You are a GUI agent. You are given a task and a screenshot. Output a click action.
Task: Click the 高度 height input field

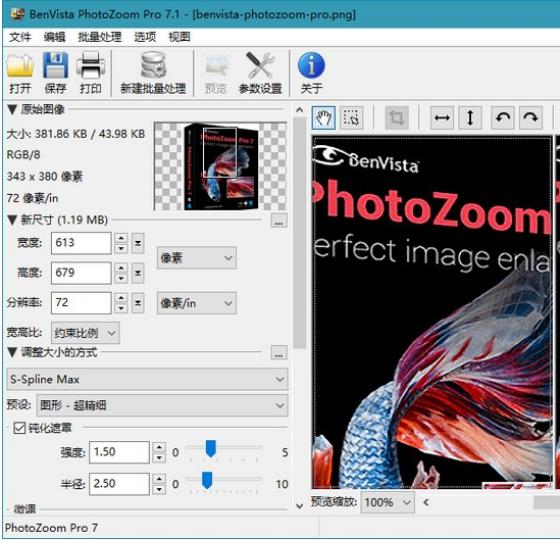point(81,273)
